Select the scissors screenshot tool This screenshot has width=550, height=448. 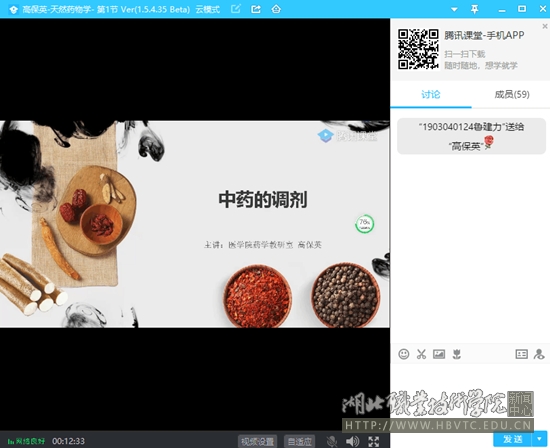tap(421, 354)
